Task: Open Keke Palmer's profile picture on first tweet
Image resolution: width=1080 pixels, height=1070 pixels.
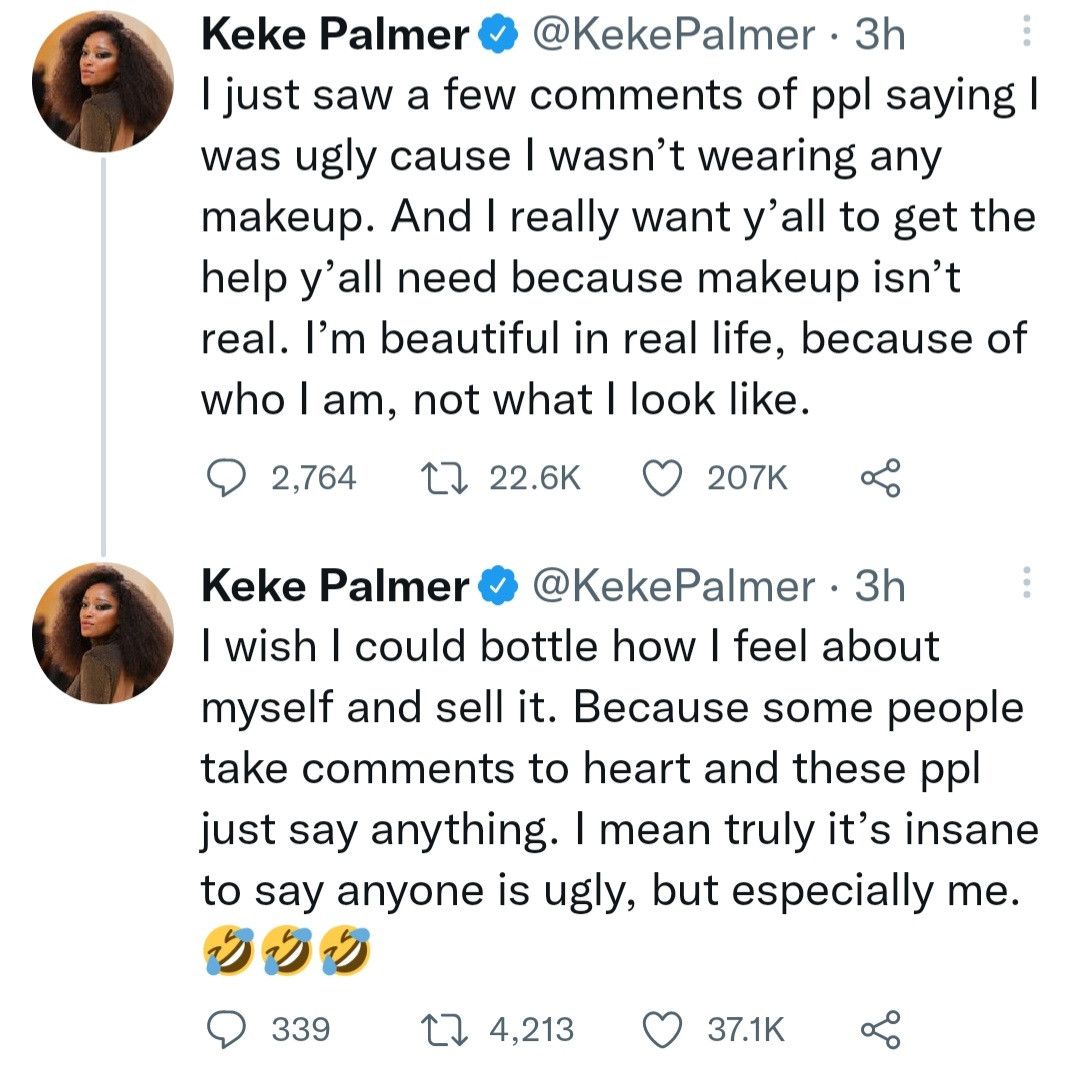Action: pyautogui.click(x=103, y=82)
